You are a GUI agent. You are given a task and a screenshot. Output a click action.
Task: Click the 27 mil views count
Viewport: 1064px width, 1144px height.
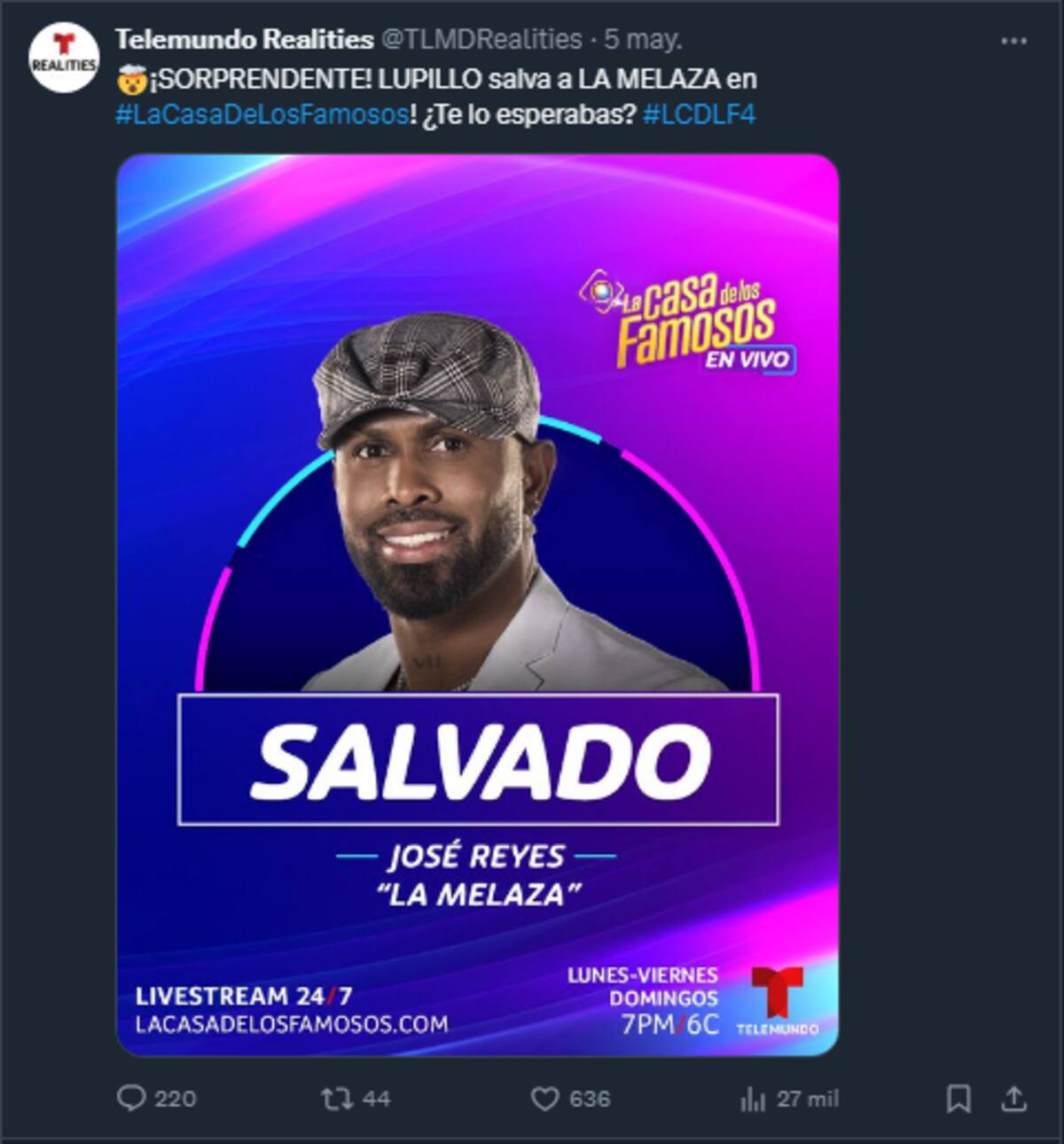tap(808, 1099)
